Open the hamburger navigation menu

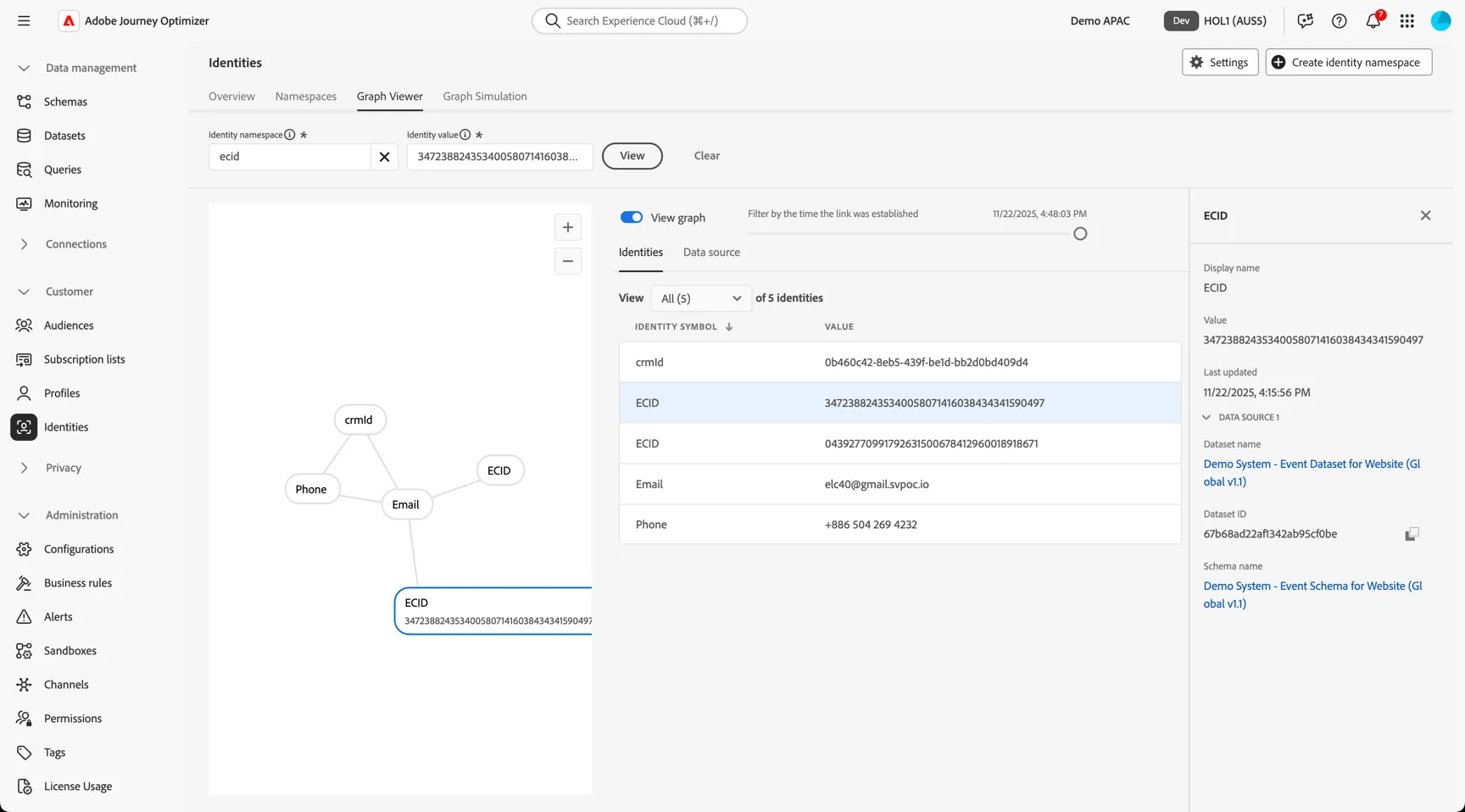tap(24, 21)
